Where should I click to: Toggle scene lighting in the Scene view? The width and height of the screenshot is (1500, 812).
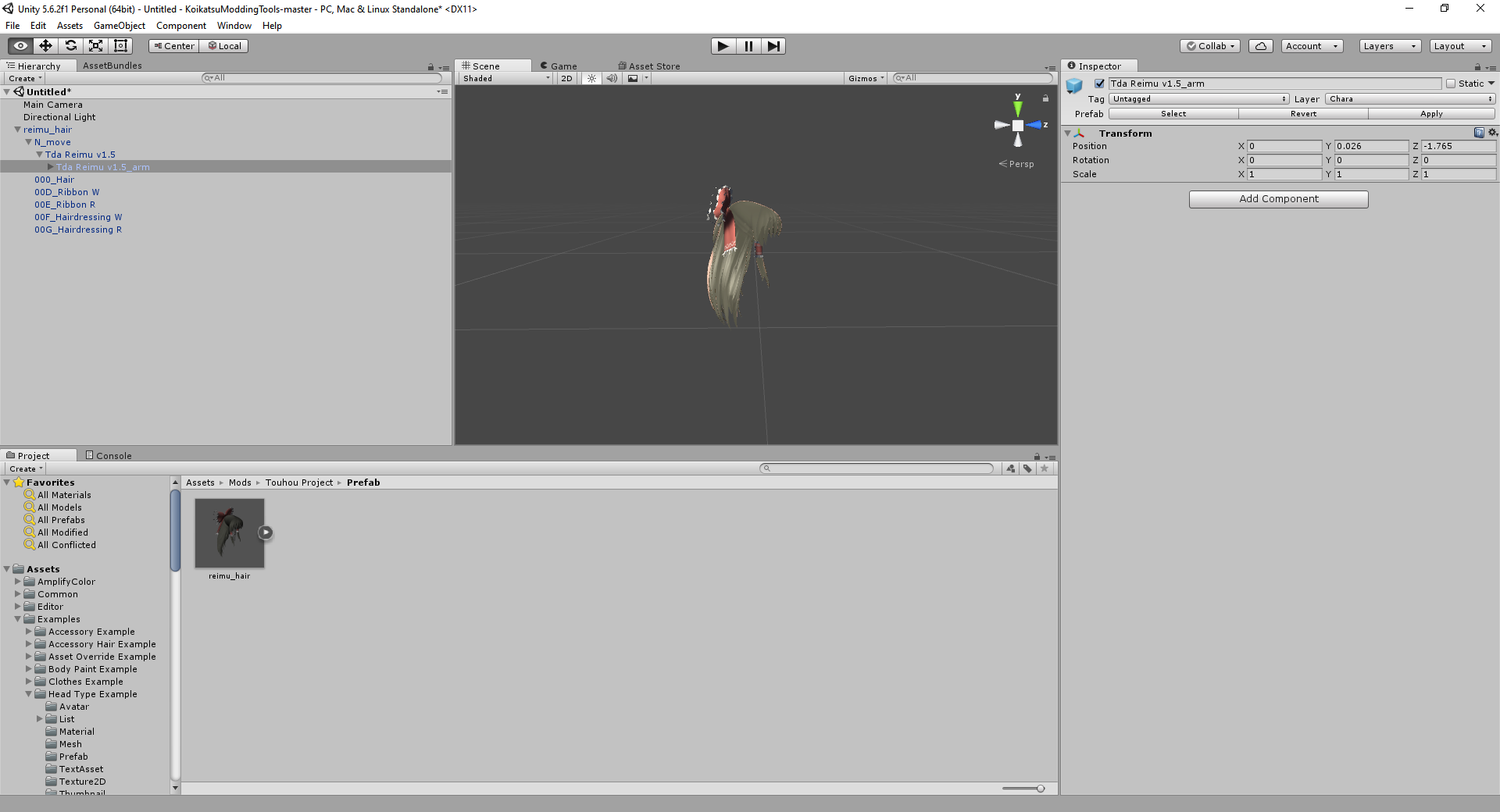pos(591,78)
